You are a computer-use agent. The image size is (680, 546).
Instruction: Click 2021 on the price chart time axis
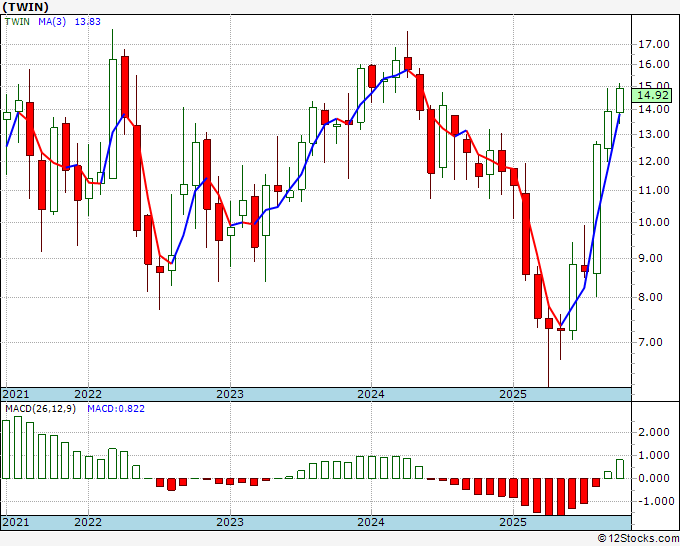point(16,394)
